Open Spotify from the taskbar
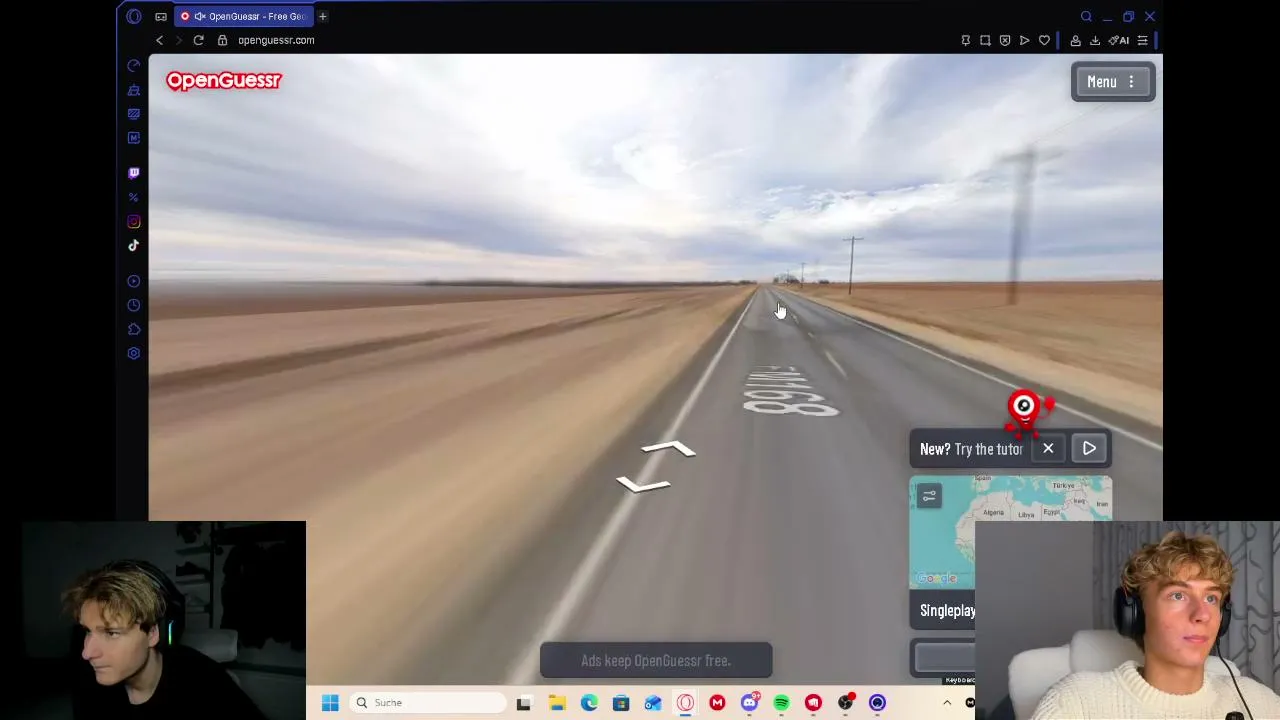 (781, 703)
